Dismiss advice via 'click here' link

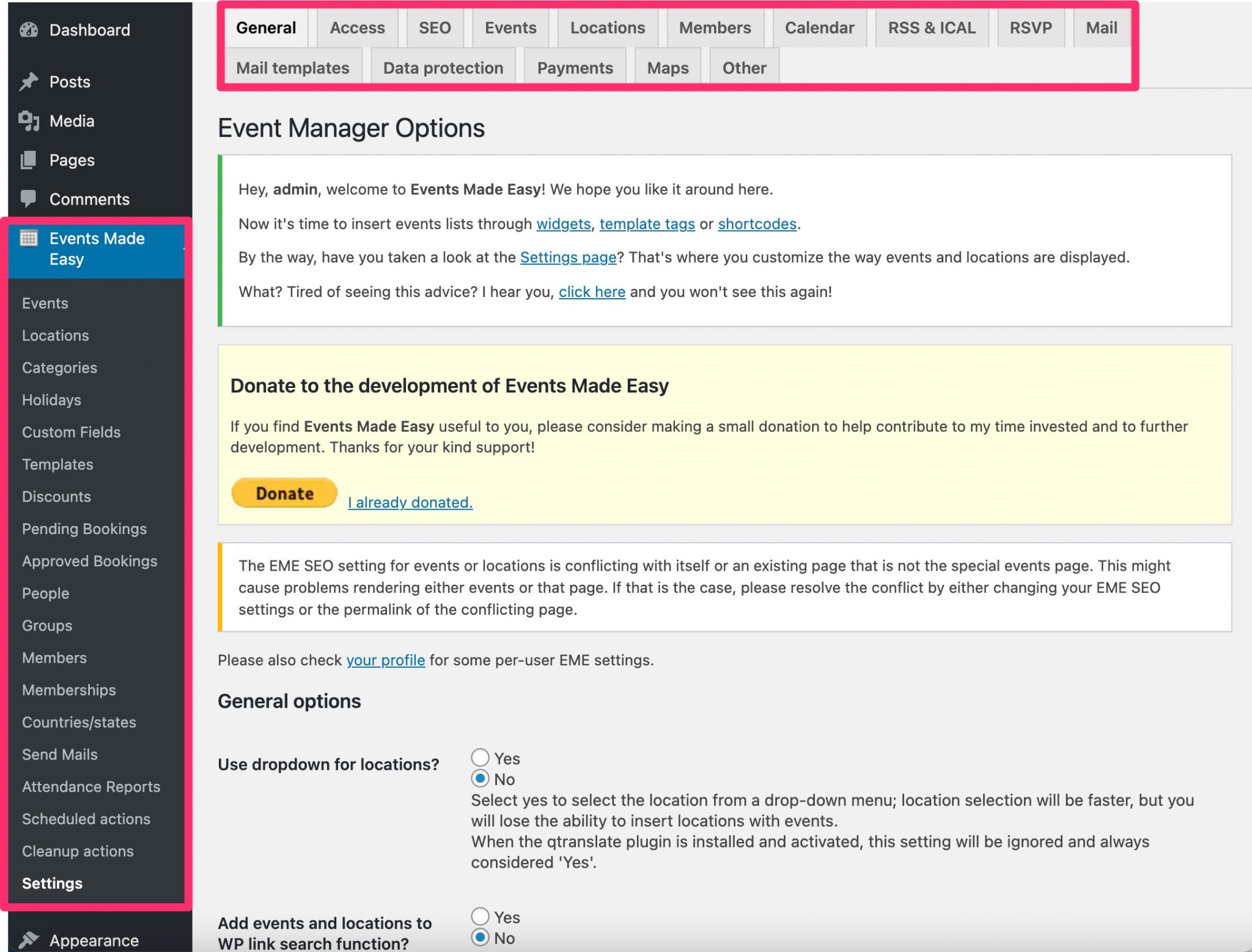(x=592, y=292)
